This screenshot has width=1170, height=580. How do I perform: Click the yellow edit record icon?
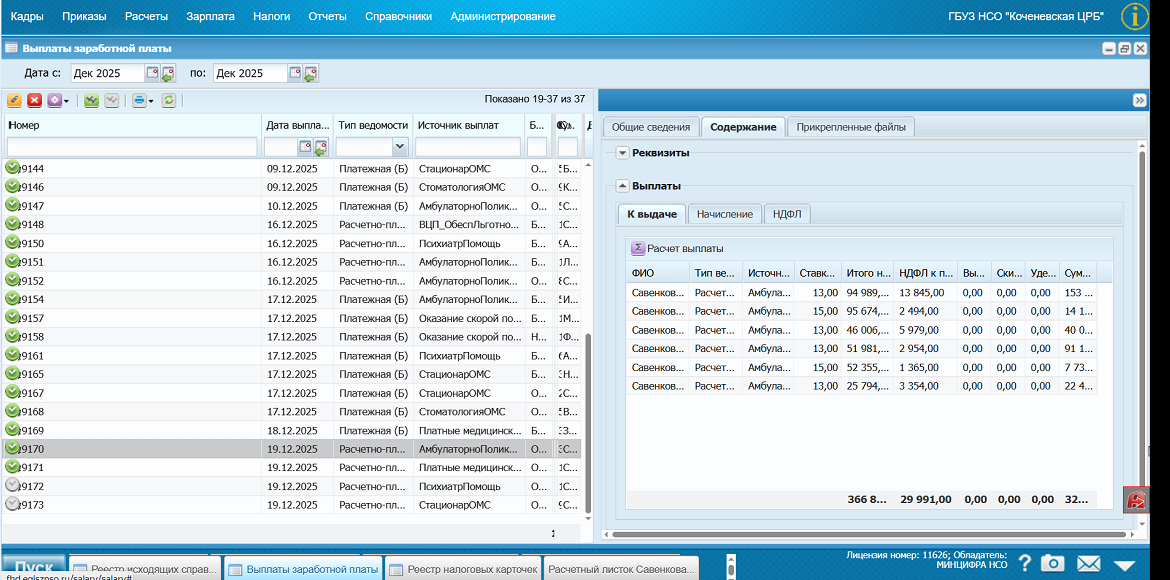(14, 100)
